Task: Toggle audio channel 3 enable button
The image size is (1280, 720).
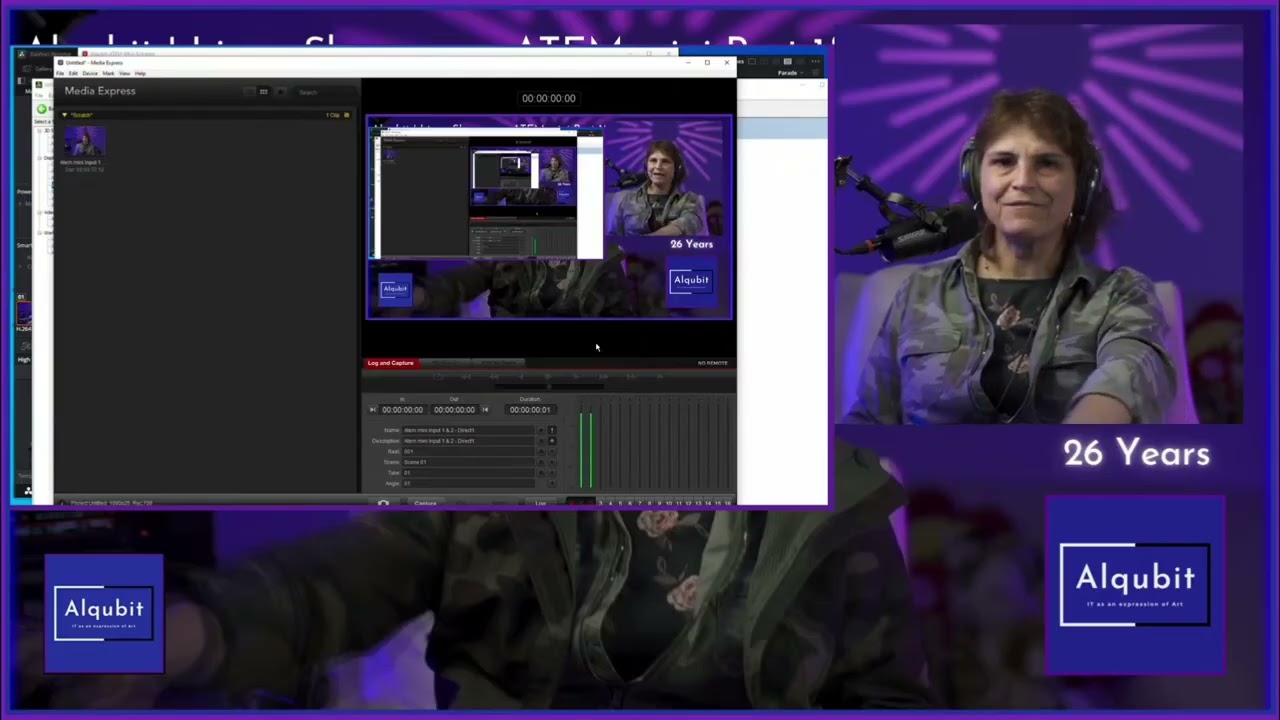Action: [x=600, y=503]
